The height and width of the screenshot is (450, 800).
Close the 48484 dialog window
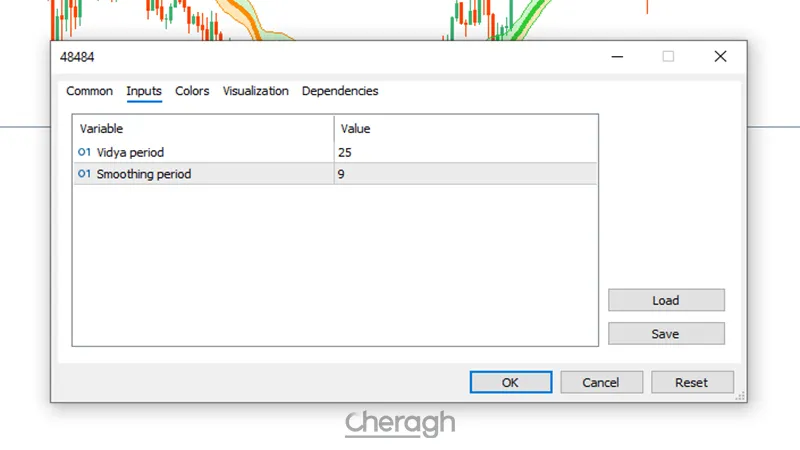pyautogui.click(x=720, y=57)
